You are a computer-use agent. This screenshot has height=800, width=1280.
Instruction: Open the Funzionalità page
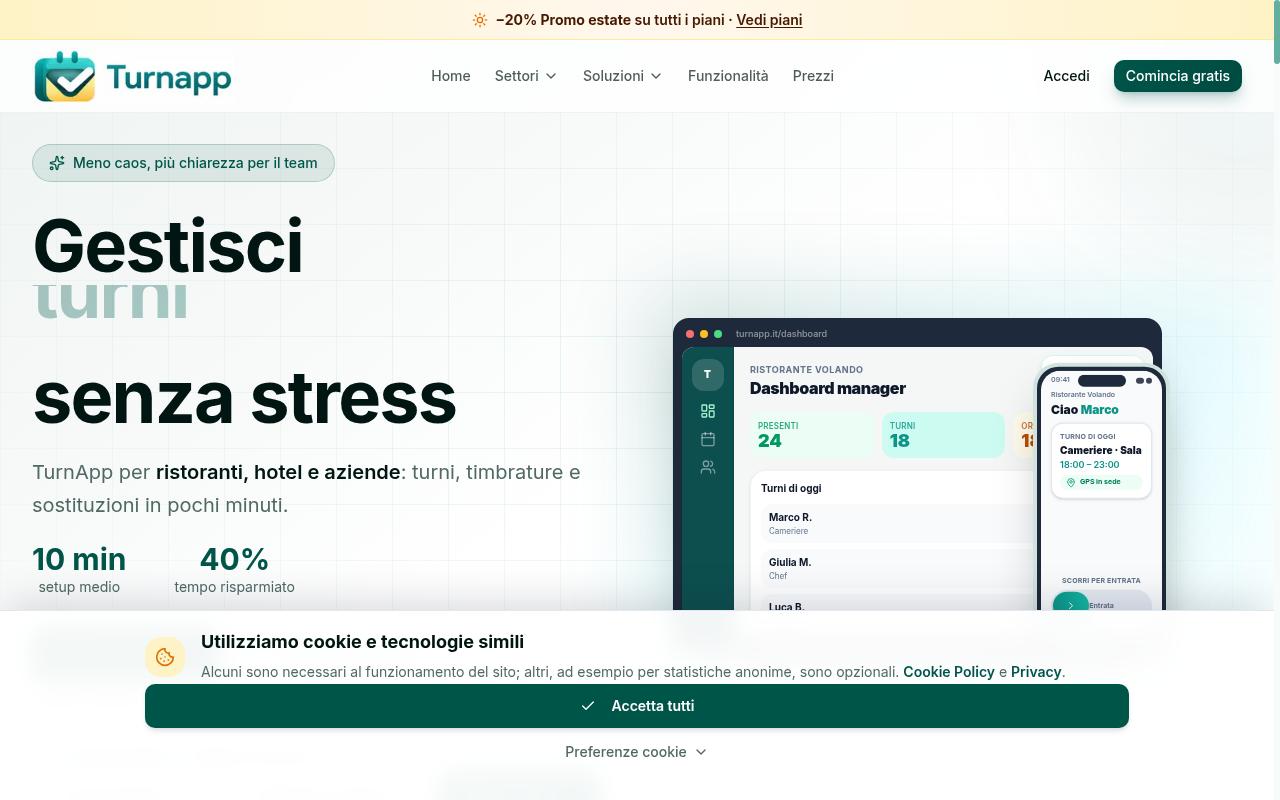pyautogui.click(x=728, y=76)
